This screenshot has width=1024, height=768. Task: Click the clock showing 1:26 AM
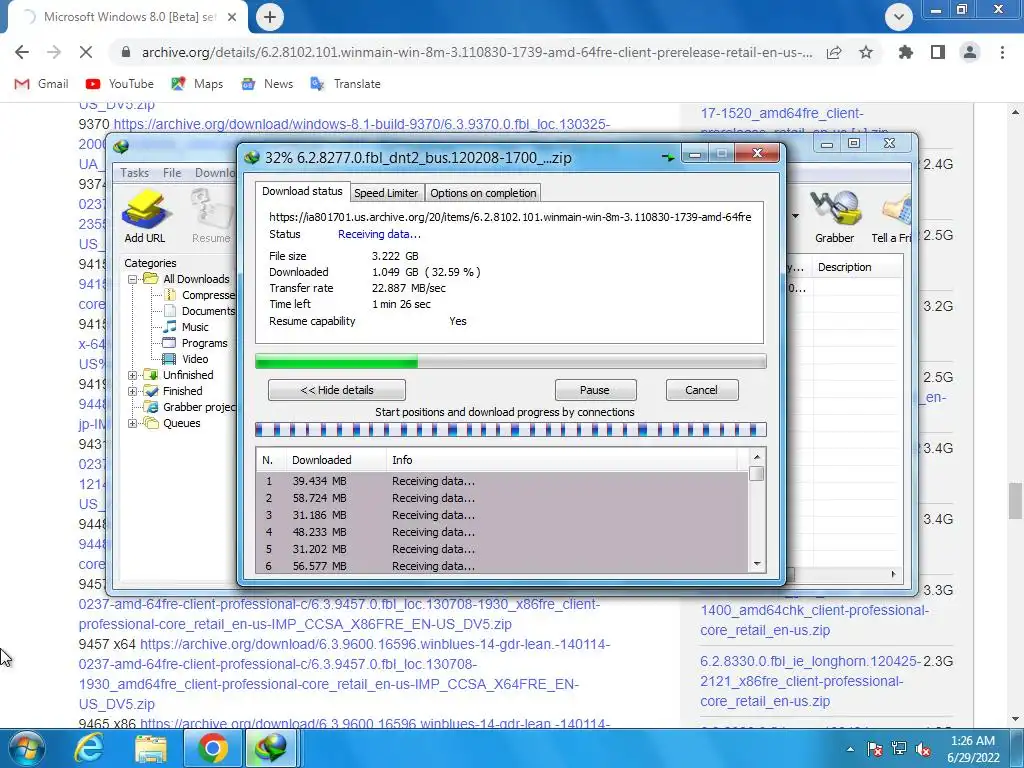click(x=972, y=741)
